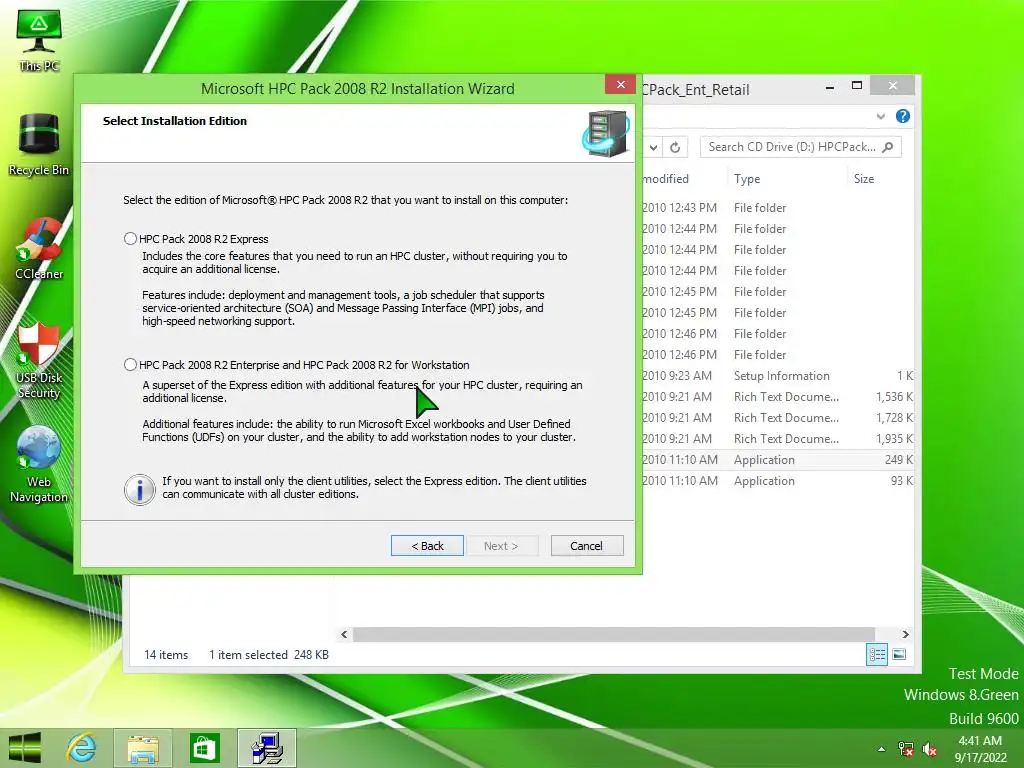Click the search magnifier icon in Explorer

(x=888, y=147)
